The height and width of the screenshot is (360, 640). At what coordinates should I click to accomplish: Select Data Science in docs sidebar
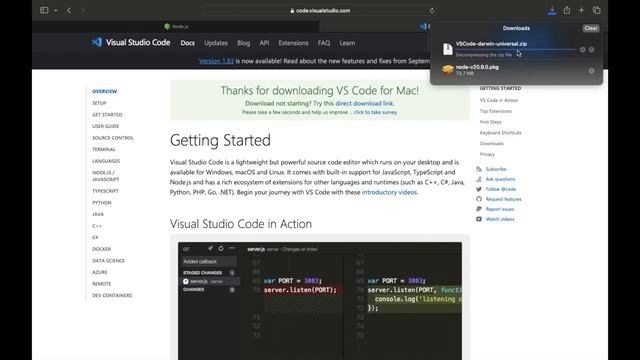click(x=109, y=260)
